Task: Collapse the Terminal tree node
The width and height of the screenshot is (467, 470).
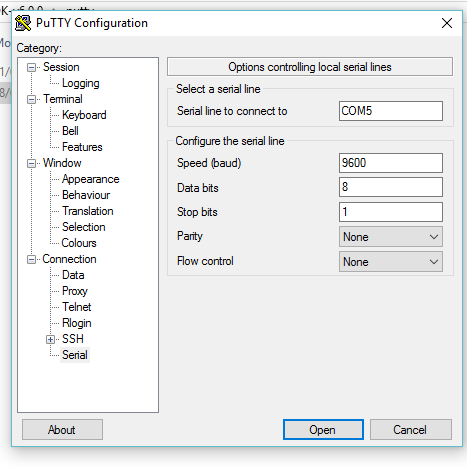Action: point(31,100)
